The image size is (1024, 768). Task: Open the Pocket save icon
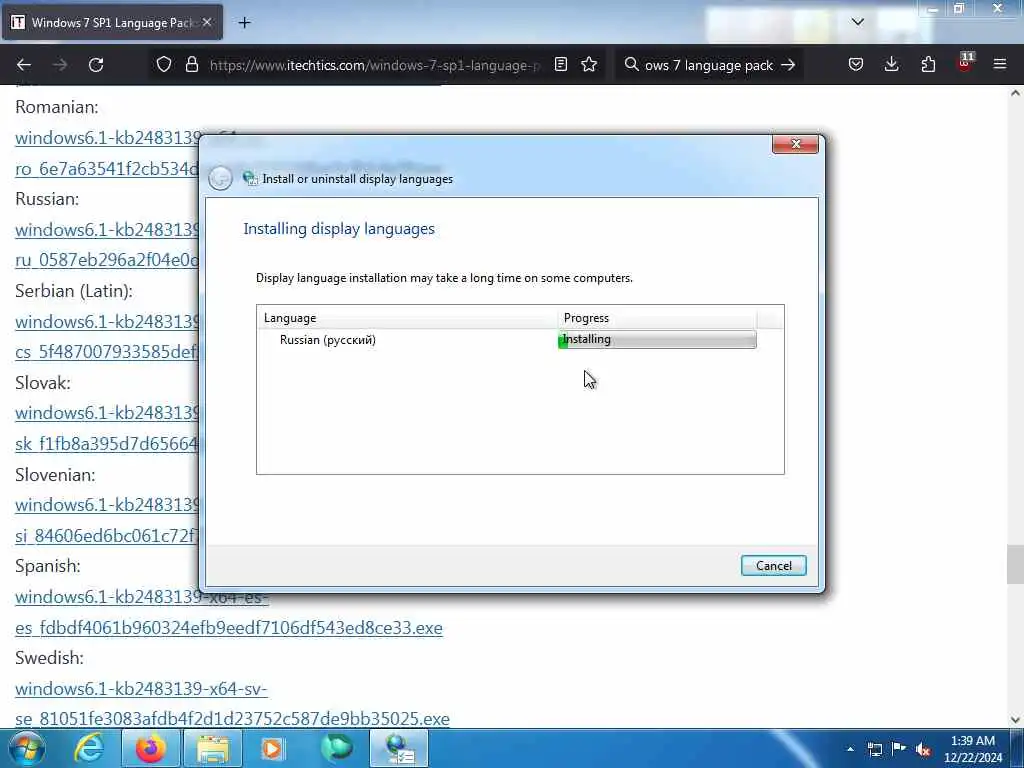[x=856, y=65]
